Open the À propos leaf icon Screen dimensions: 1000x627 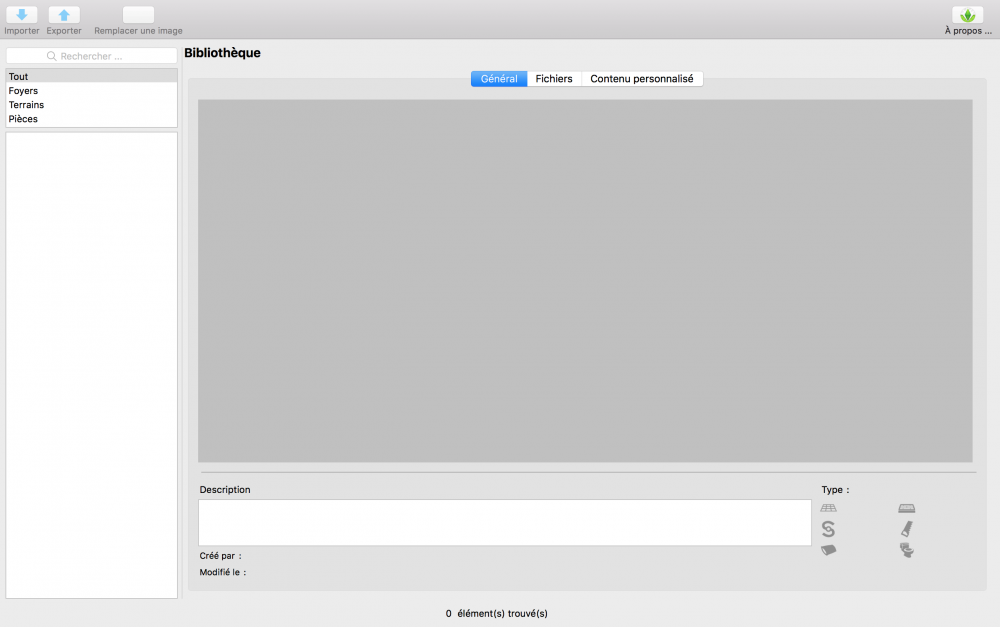[x=967, y=15]
